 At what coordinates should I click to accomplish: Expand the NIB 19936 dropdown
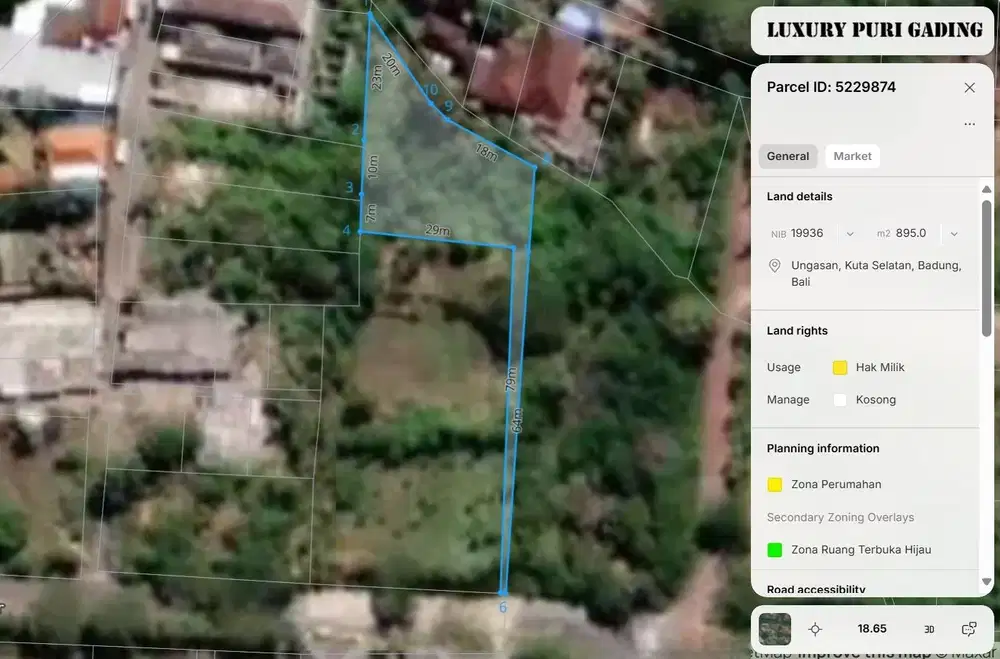point(850,234)
